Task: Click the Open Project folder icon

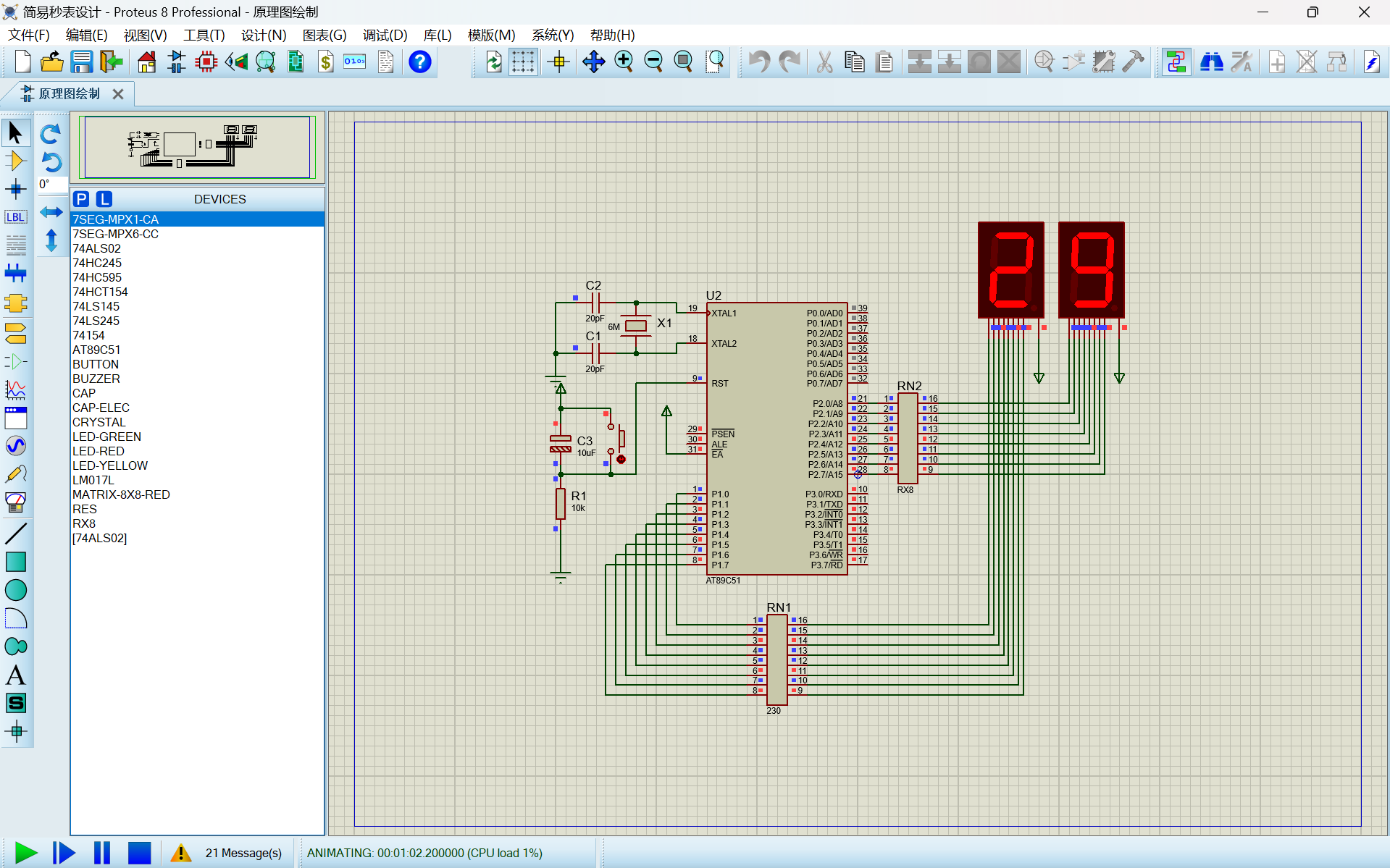Action: [51, 62]
